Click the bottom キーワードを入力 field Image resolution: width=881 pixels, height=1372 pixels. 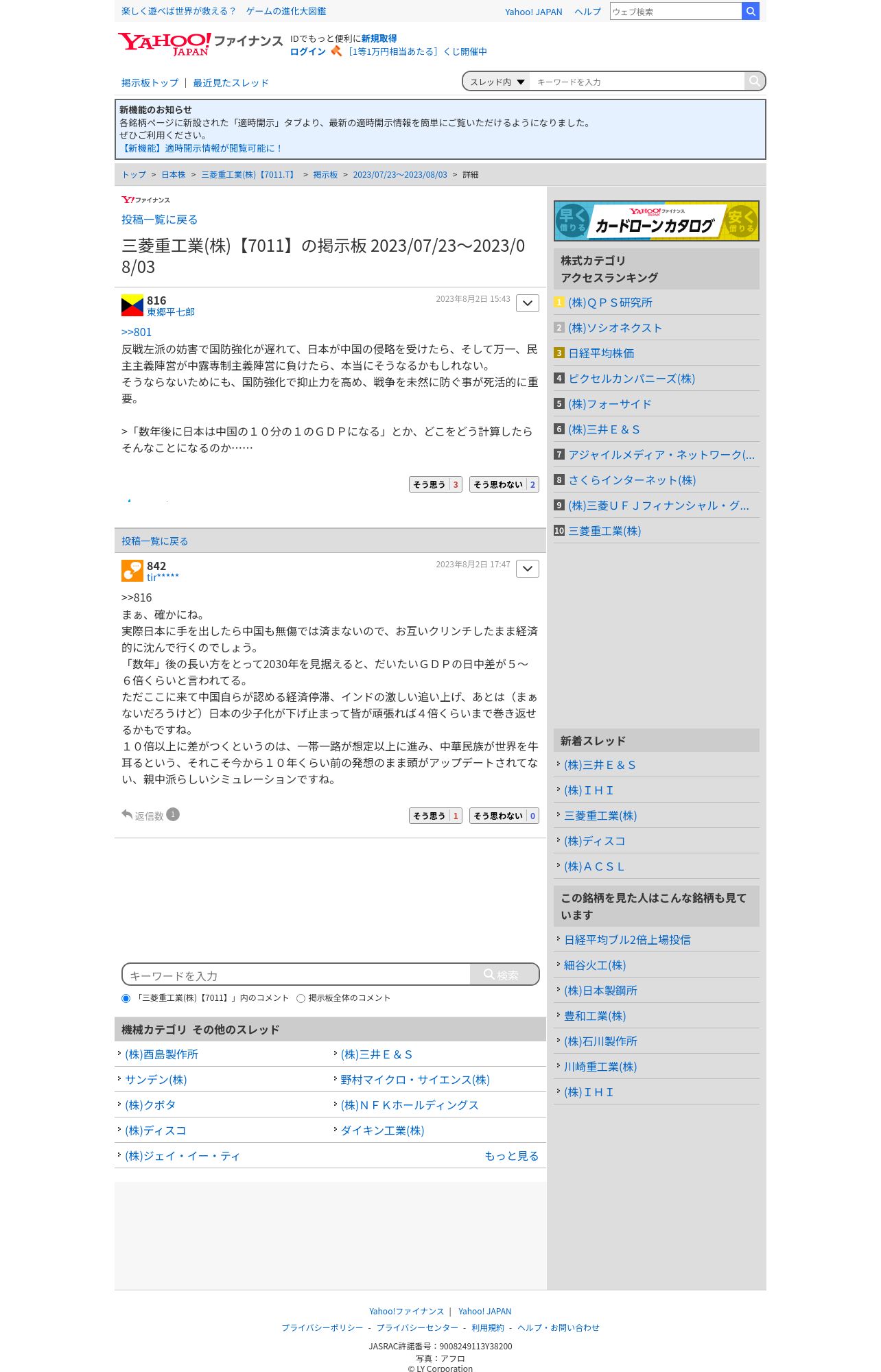tap(296, 975)
